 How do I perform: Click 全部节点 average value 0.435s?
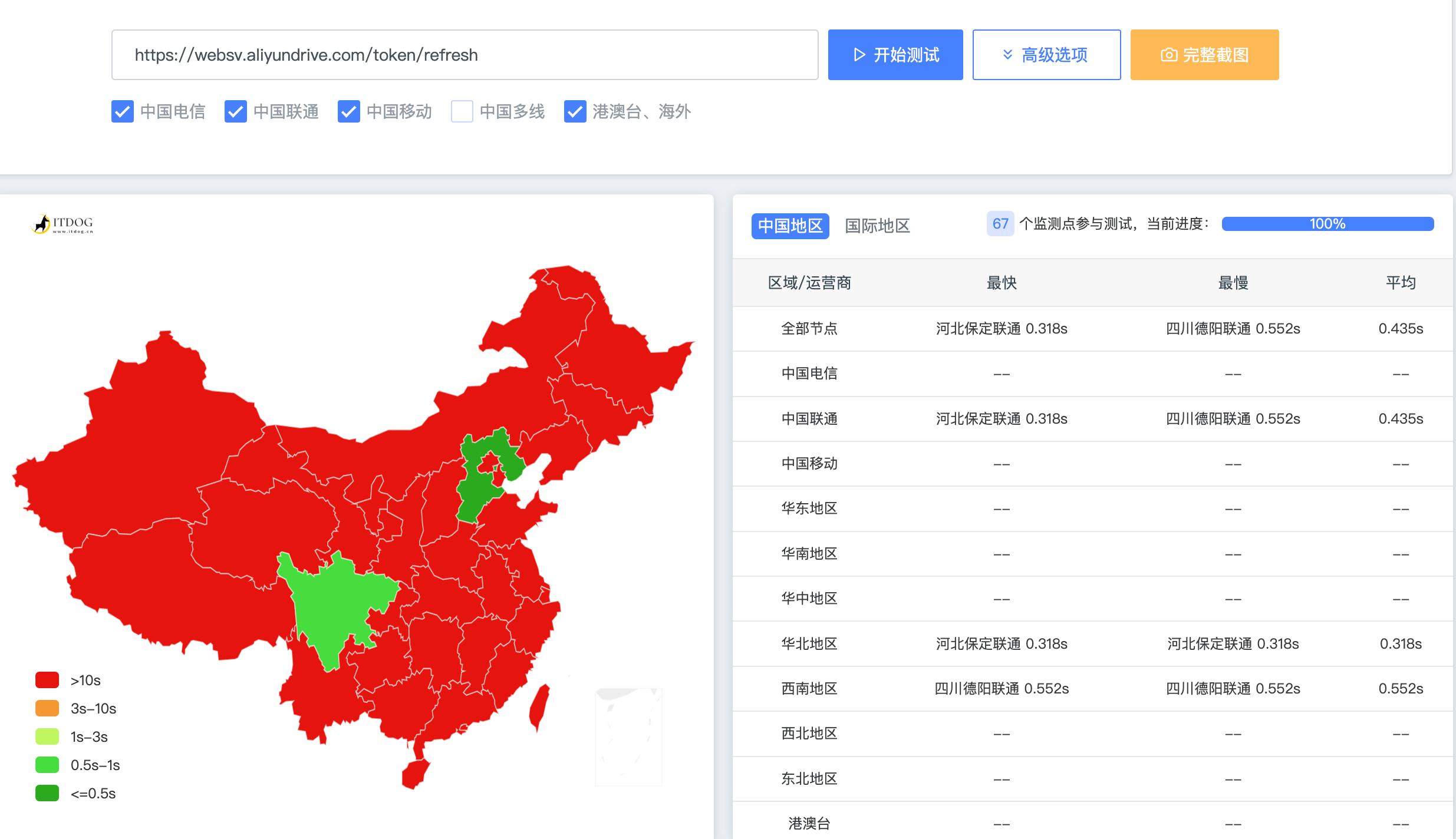[x=1401, y=328]
